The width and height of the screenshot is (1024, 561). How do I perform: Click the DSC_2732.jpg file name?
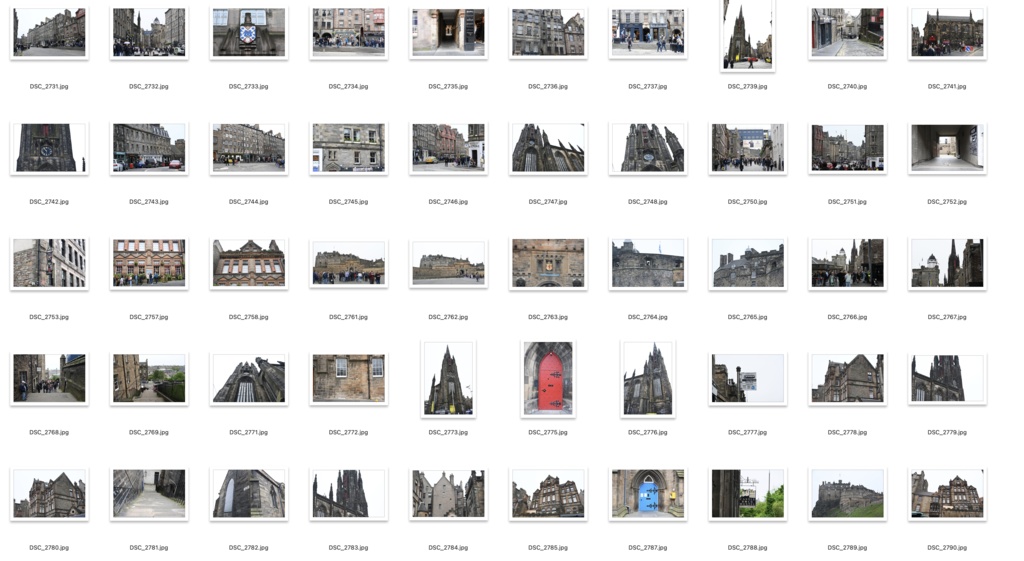point(149,86)
